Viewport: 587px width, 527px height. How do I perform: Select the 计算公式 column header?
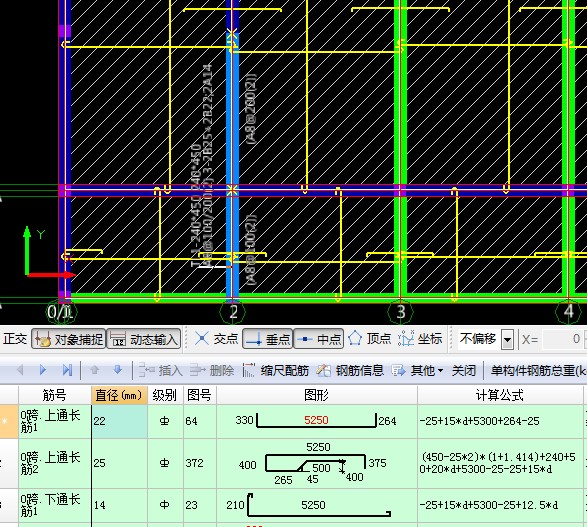[x=500, y=395]
